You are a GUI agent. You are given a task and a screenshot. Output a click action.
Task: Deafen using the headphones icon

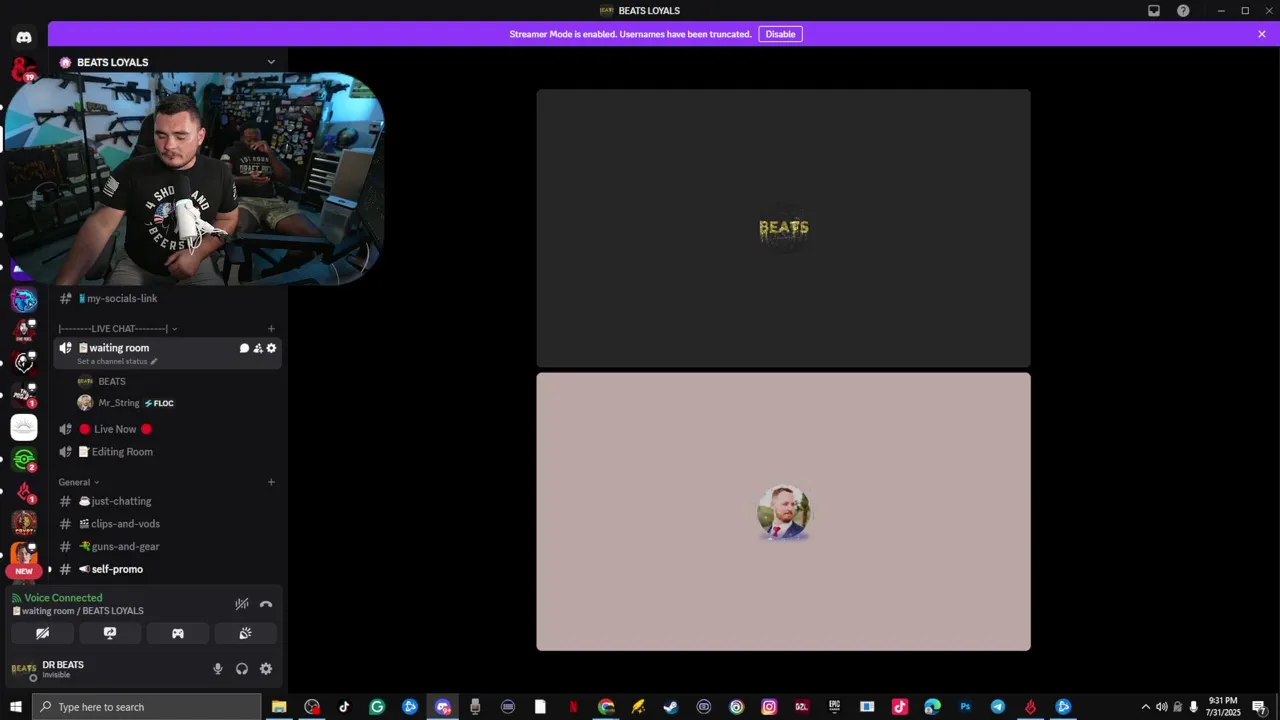[242, 669]
